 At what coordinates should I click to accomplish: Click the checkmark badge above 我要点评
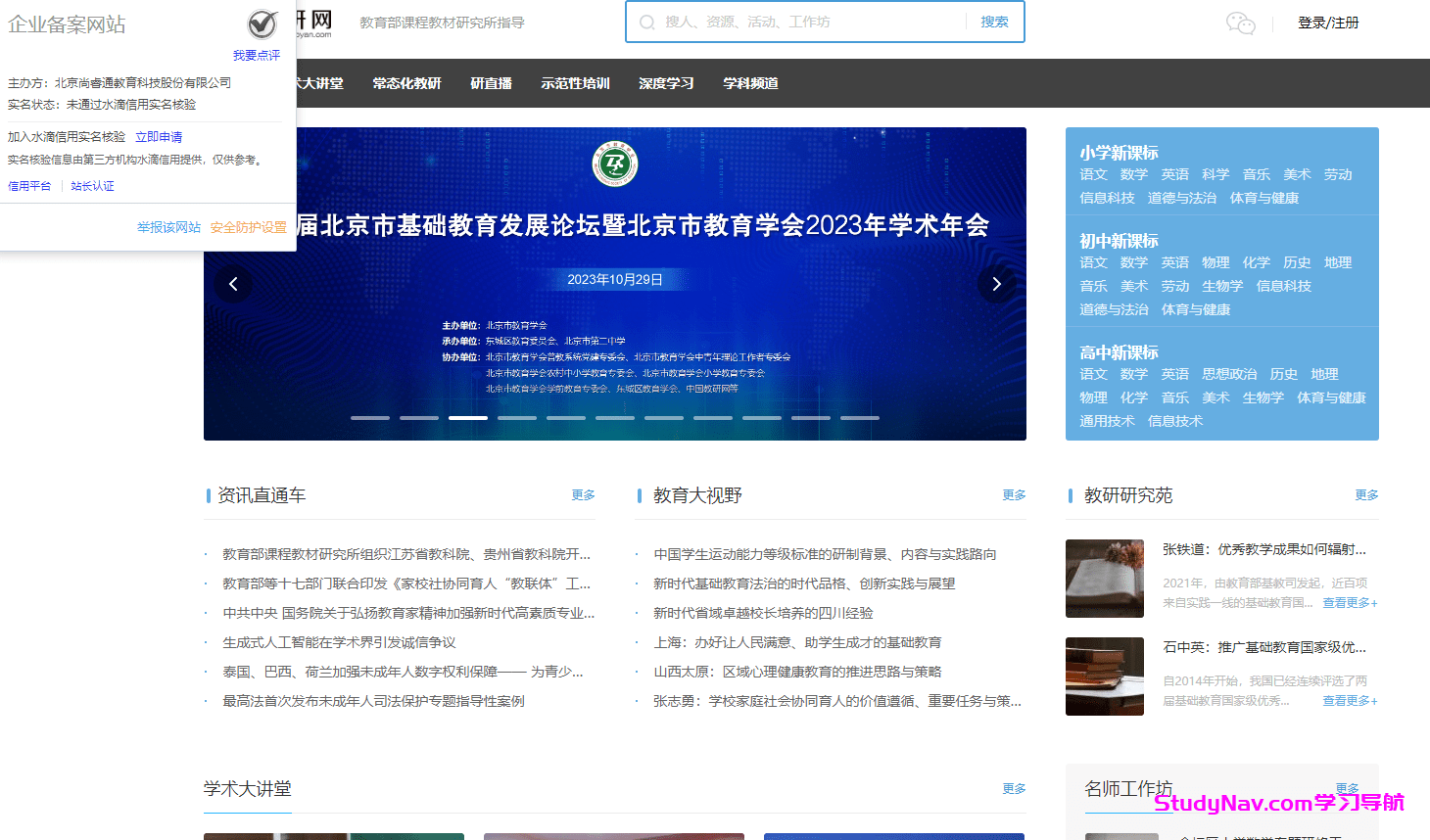coord(260,23)
